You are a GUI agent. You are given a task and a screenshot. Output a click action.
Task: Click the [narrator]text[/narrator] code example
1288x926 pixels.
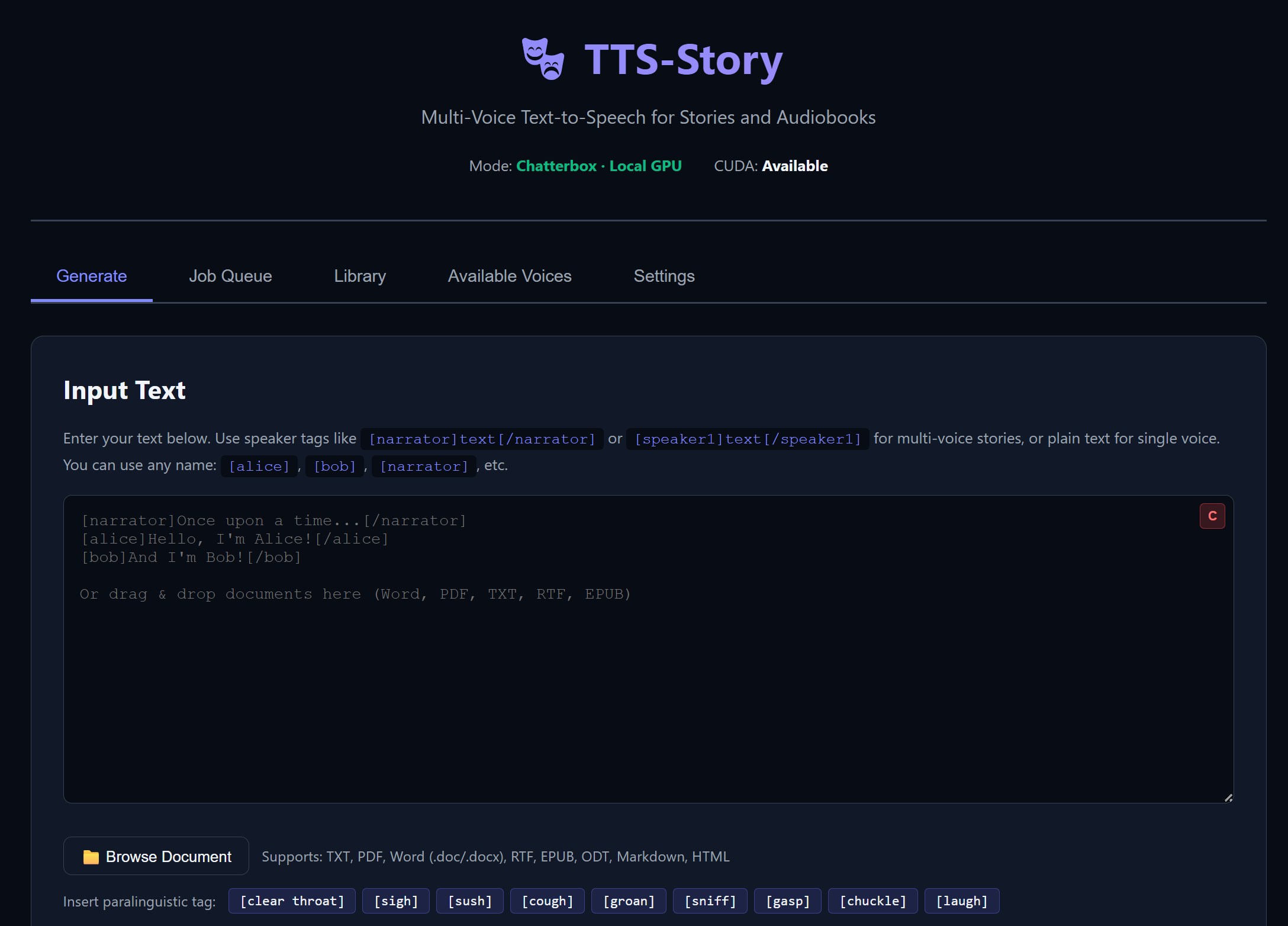pyautogui.click(x=482, y=439)
